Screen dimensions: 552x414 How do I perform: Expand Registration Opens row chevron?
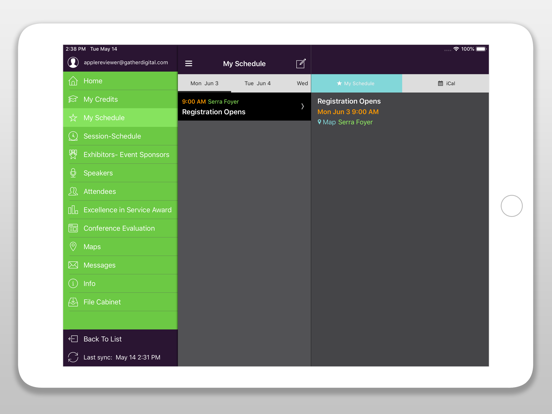302,106
